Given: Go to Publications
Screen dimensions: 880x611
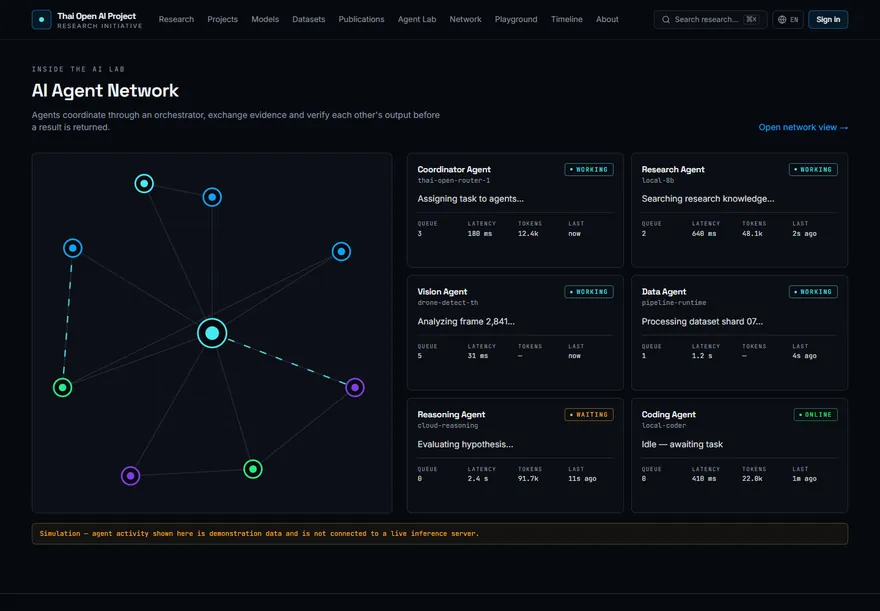Looking at the screenshot, I should pos(361,20).
